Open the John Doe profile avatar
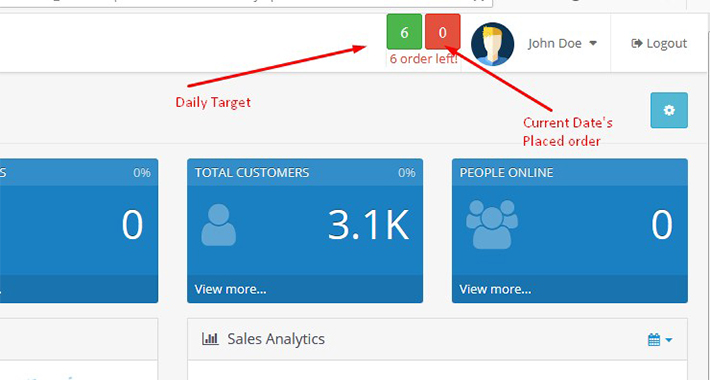 click(493, 44)
